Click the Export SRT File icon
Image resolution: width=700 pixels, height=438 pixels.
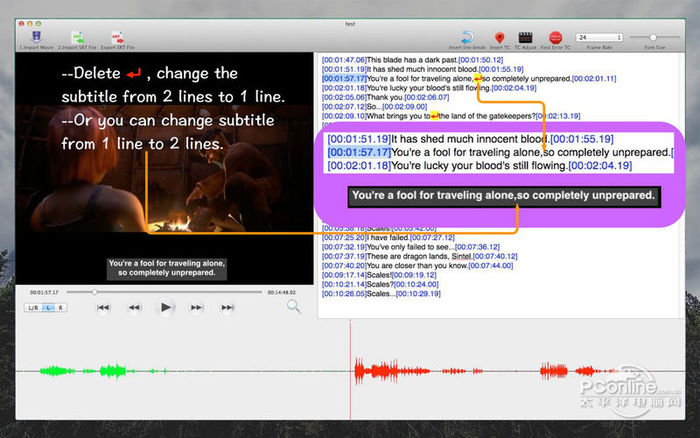(118, 37)
